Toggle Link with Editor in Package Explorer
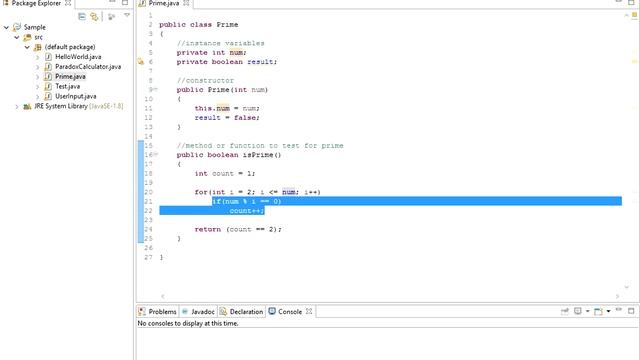This screenshot has height=360, width=640. pyautogui.click(x=94, y=16)
